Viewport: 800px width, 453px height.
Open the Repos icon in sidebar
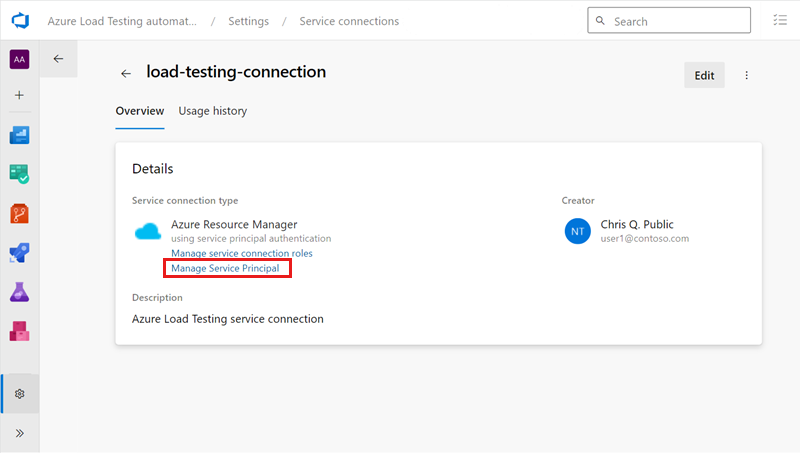pos(19,213)
